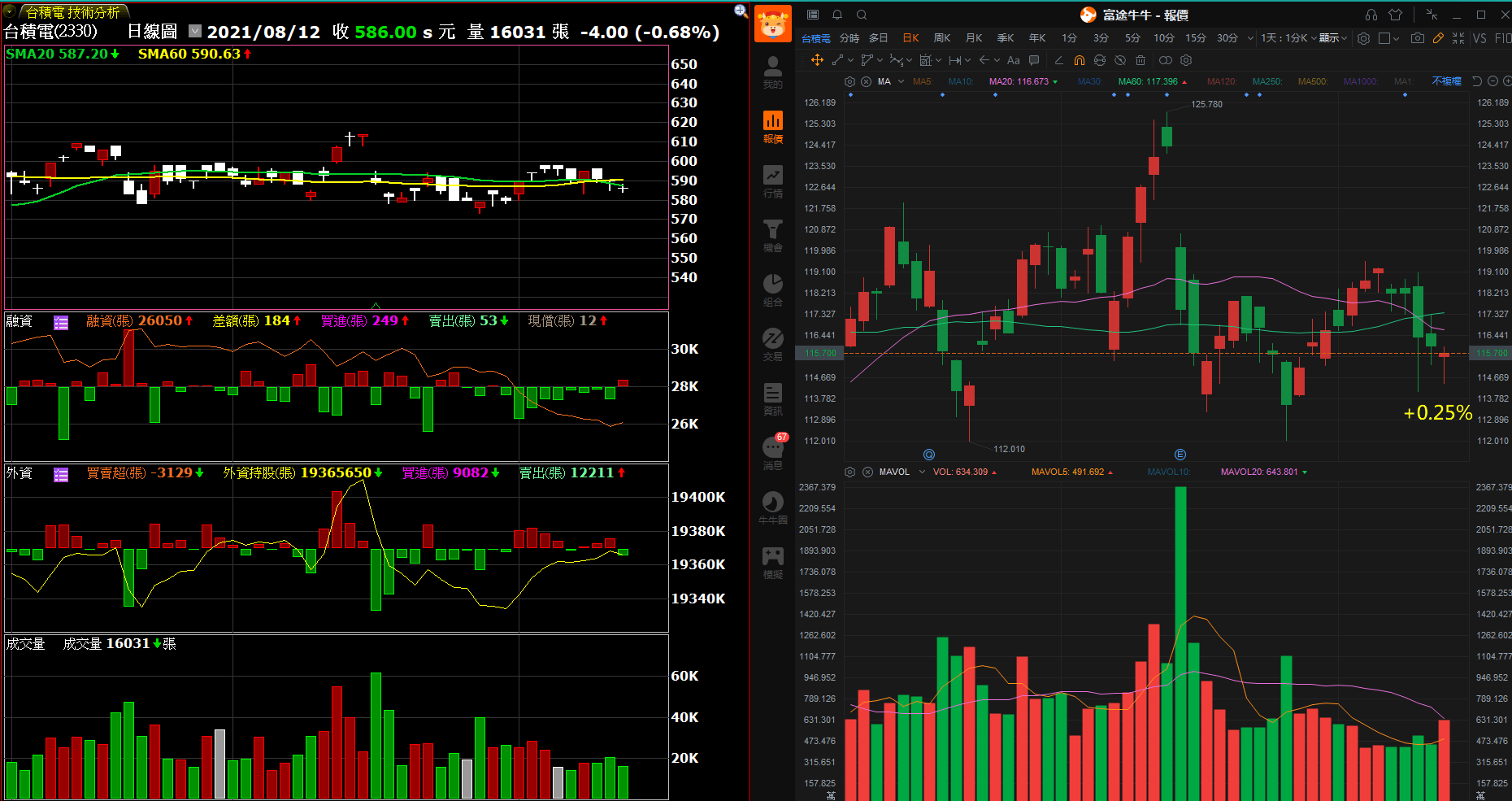Switch to 周K chart tab
Viewport: 1512px width, 801px height.
[x=942, y=38]
